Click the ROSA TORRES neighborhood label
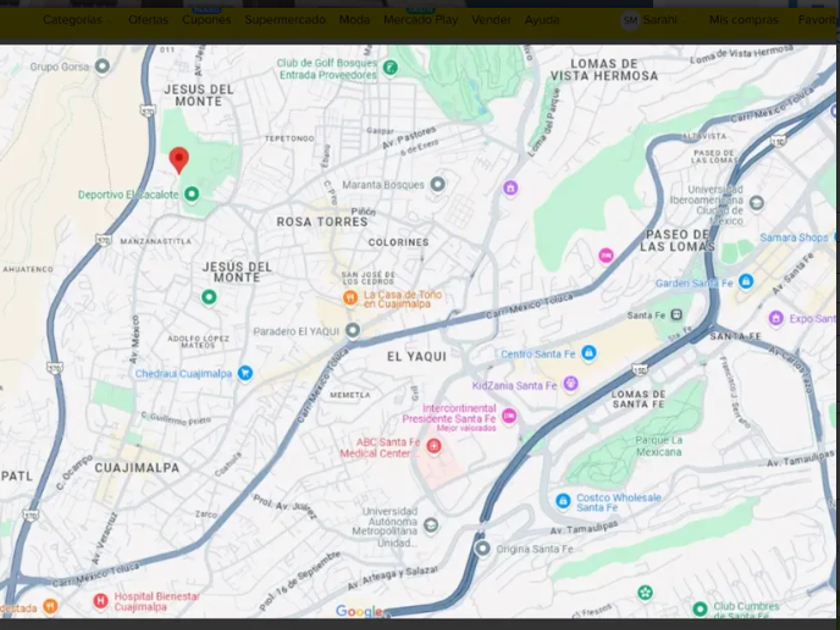The height and width of the screenshot is (630, 840). point(322,222)
